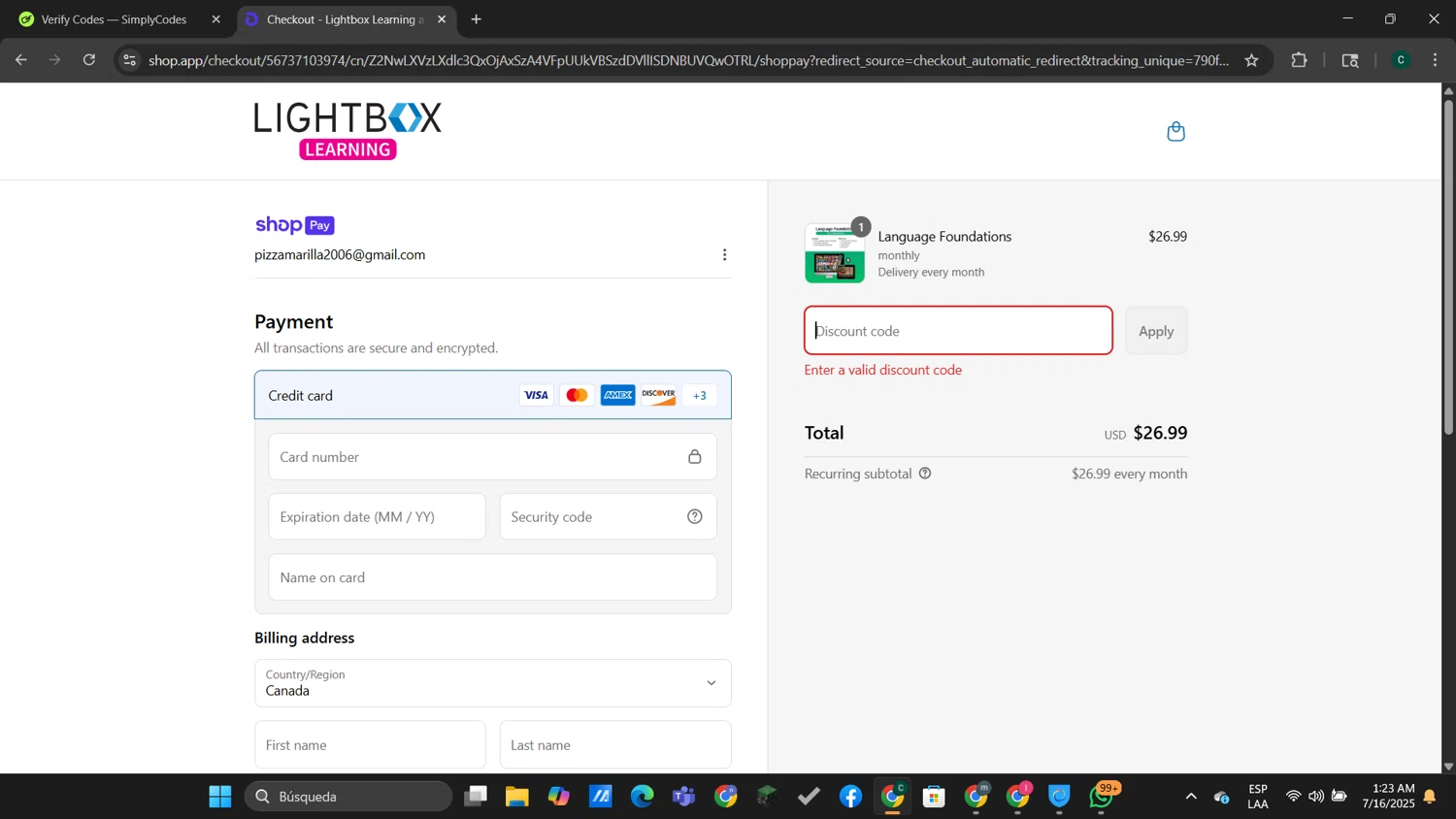Open Task View from taskbar

[x=475, y=797]
